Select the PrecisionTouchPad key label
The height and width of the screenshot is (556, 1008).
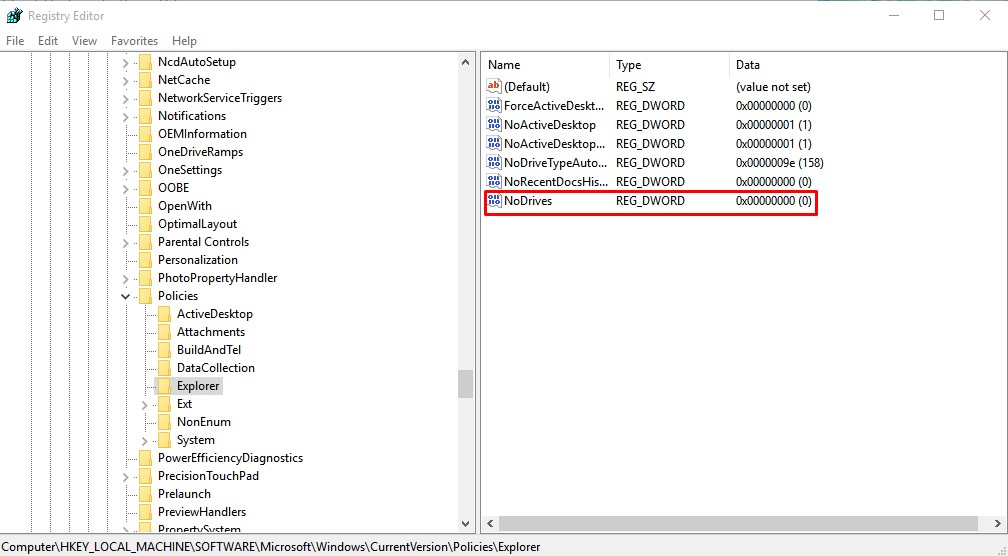coord(208,476)
